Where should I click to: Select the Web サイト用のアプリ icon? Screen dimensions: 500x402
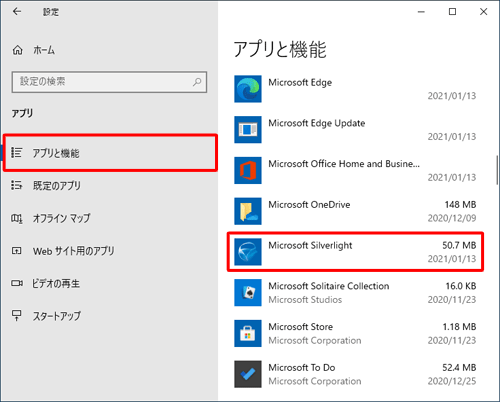click(x=16, y=251)
